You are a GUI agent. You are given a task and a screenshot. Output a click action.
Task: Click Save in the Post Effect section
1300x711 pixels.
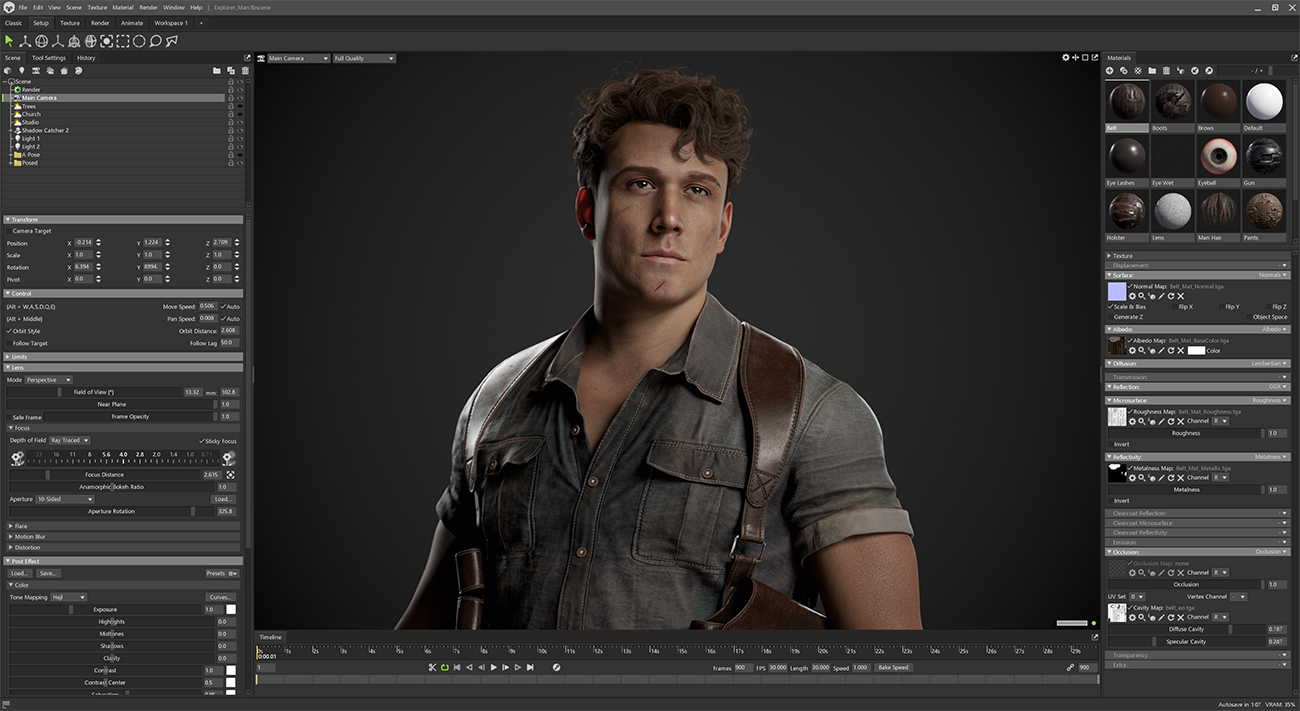pyautogui.click(x=49, y=573)
